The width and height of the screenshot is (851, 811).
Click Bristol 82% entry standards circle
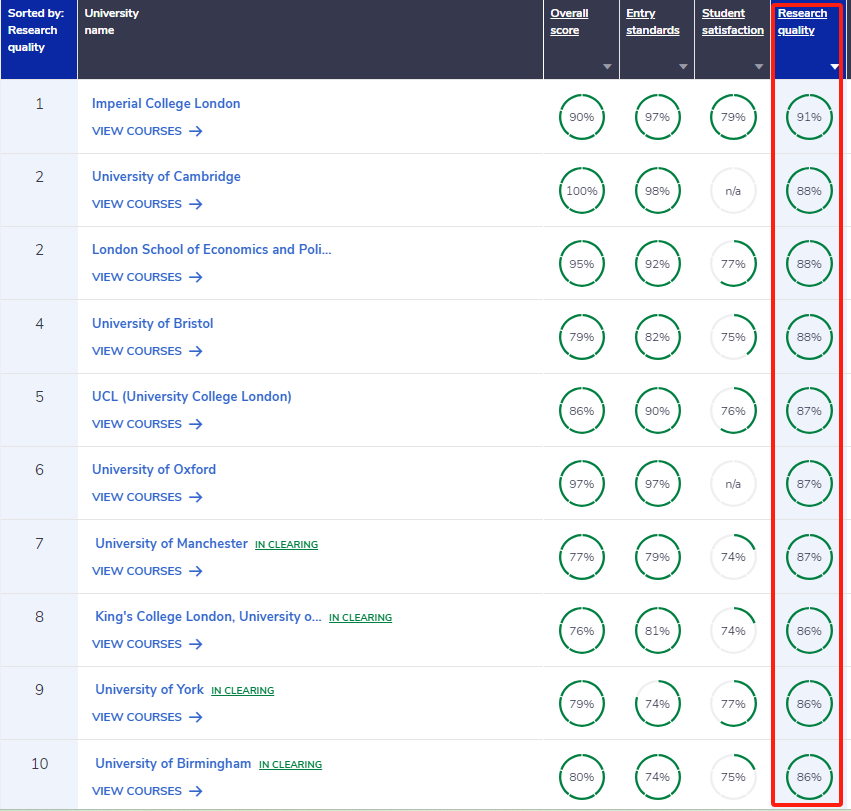[657, 337]
